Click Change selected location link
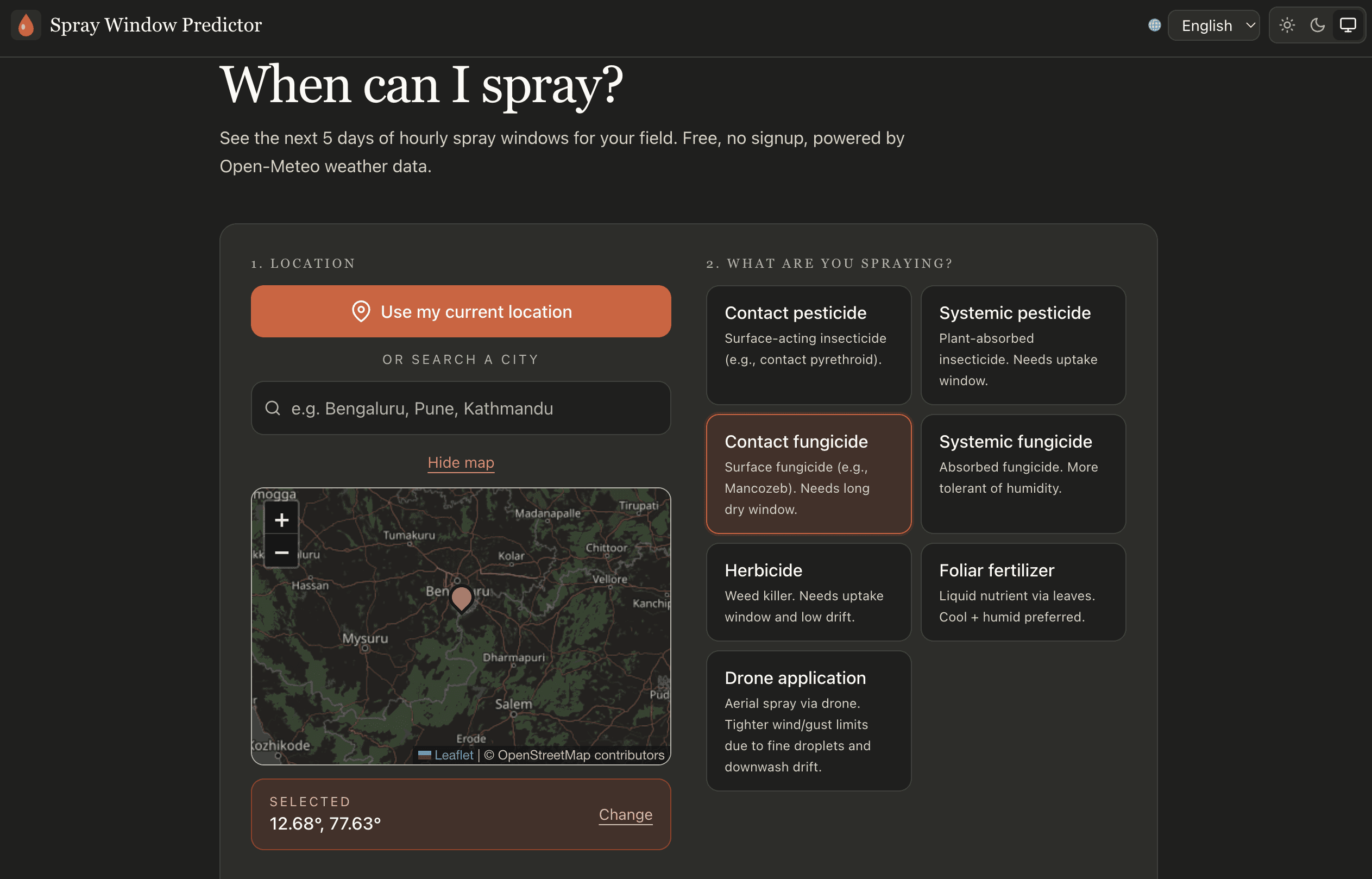1372x879 pixels. click(625, 814)
